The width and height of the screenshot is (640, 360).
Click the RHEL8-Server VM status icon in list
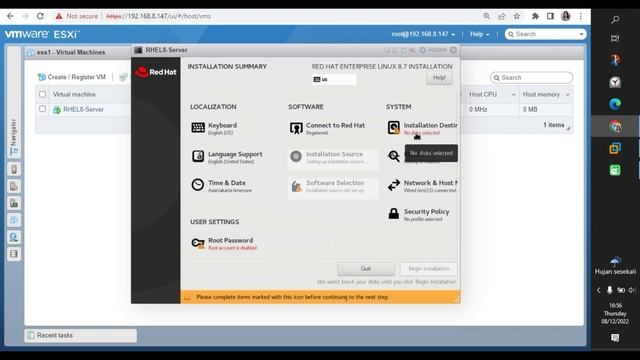(x=57, y=110)
